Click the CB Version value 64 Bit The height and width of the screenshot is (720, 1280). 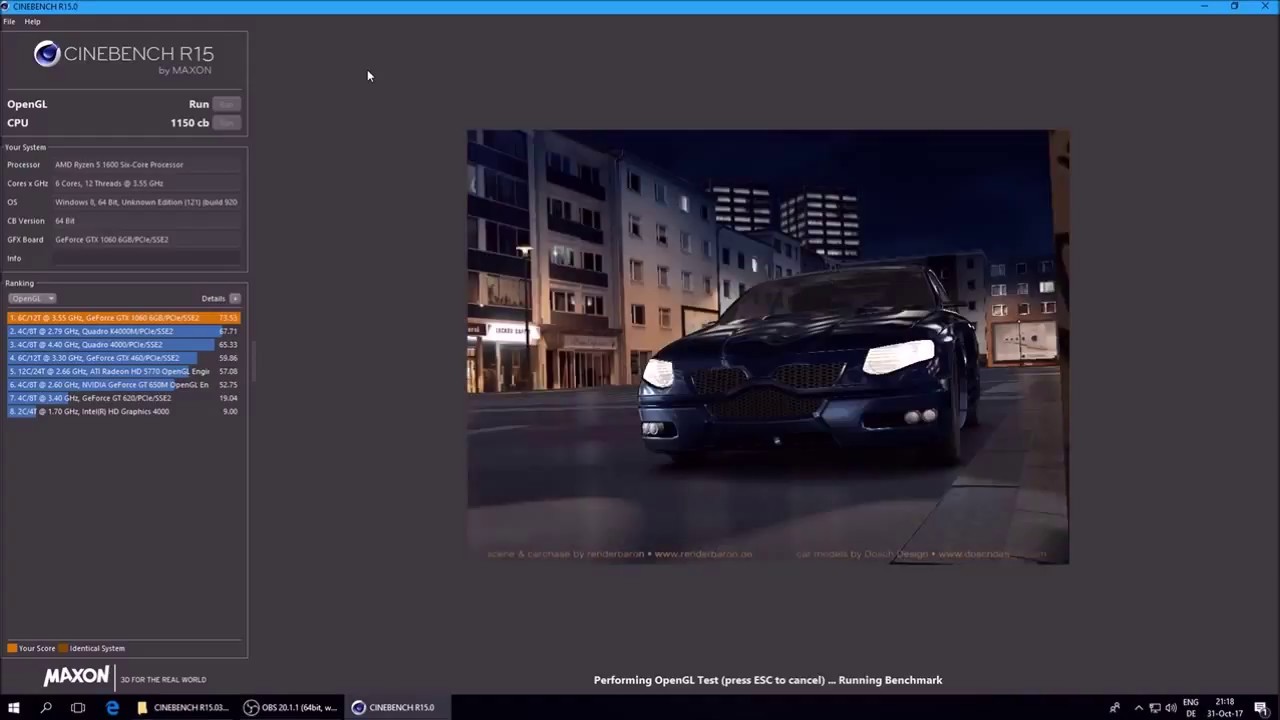(x=65, y=221)
